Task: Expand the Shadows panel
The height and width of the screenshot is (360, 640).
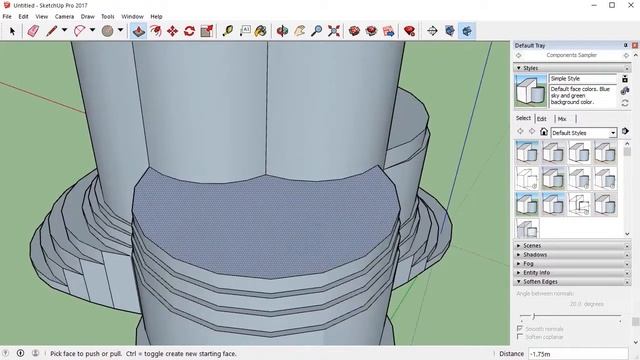Action: click(571, 255)
